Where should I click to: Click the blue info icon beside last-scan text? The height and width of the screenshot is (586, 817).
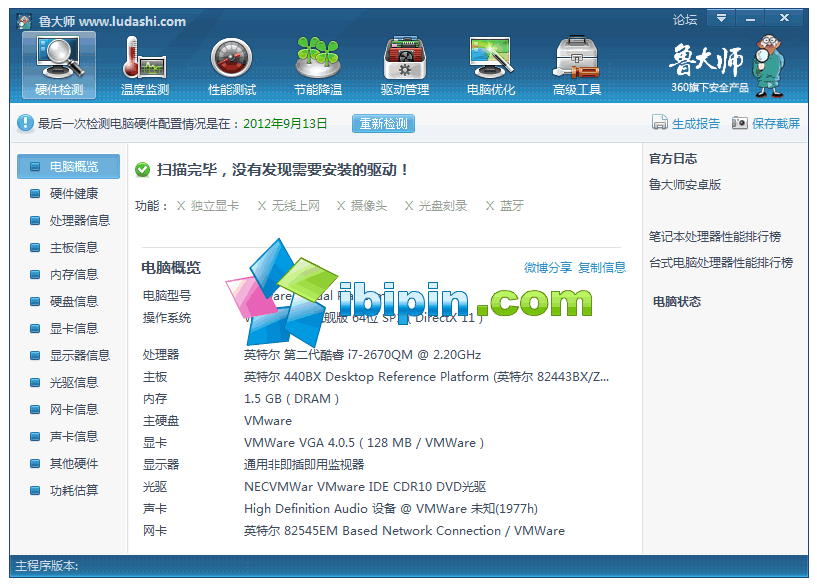pos(24,123)
